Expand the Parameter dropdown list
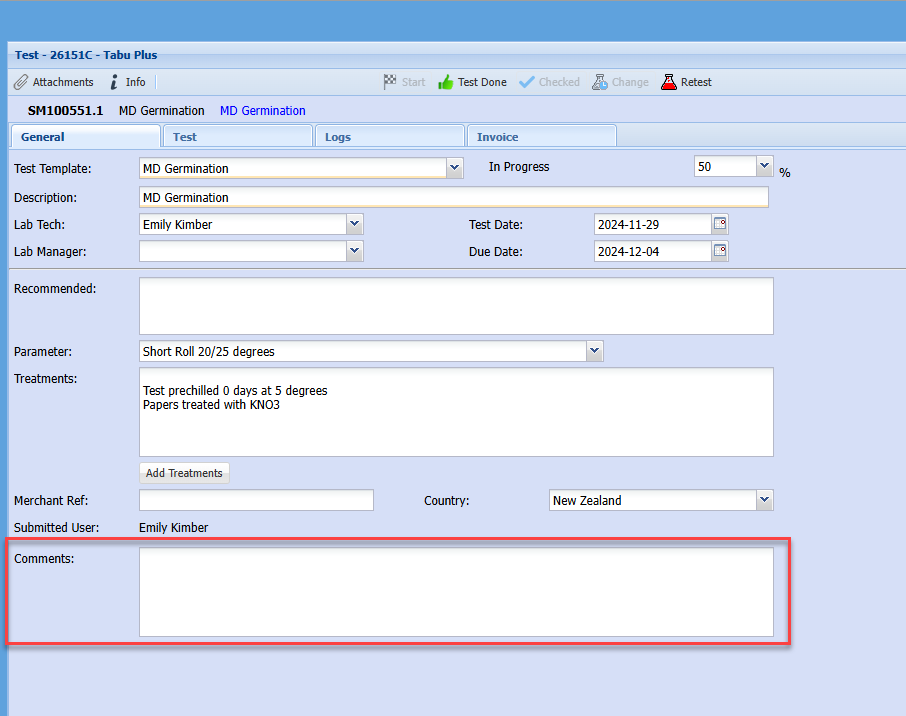 coord(595,351)
